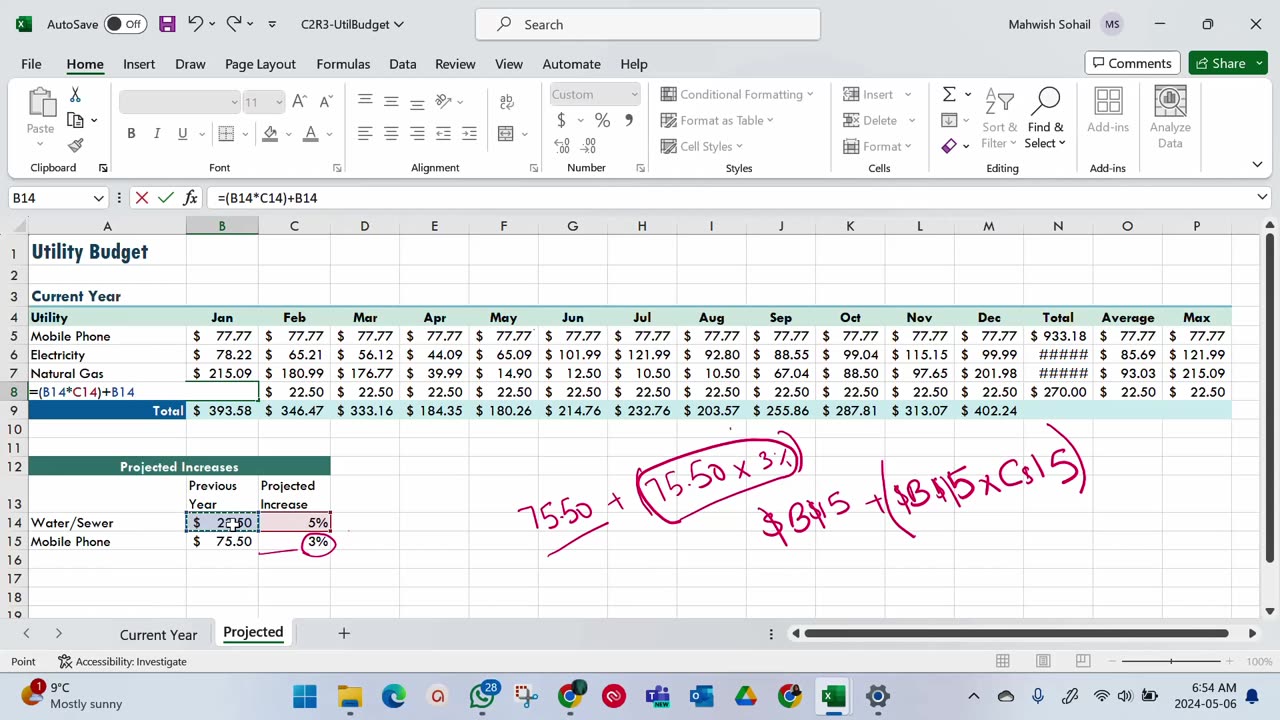Toggle Align Left for the cell
The image size is (1280, 720).
tap(365, 133)
